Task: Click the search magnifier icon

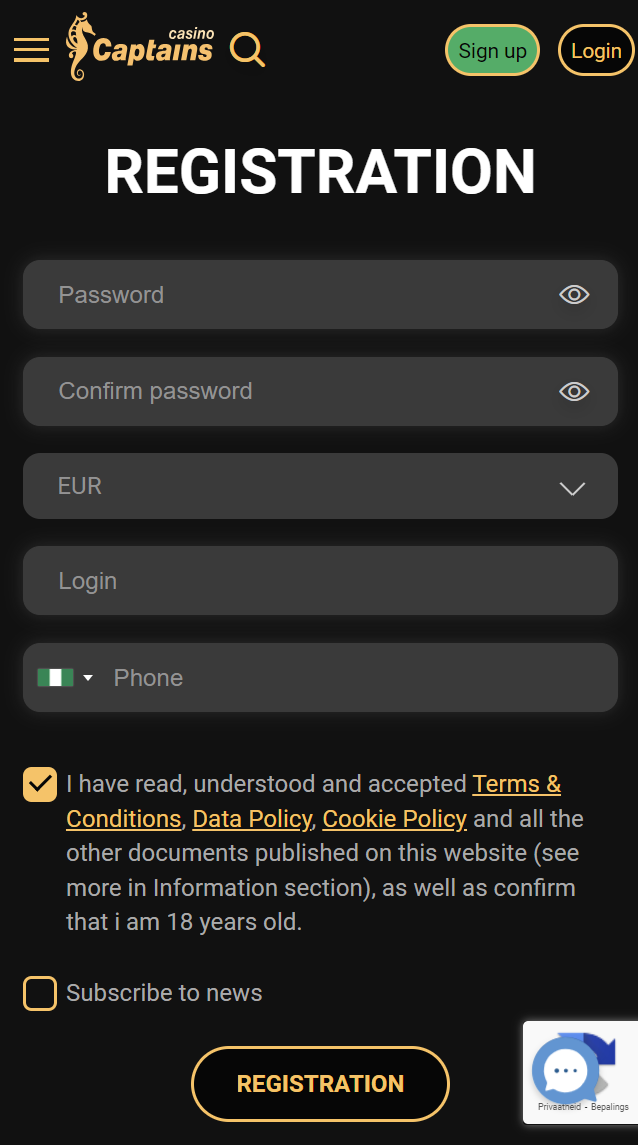Action: coord(246,49)
